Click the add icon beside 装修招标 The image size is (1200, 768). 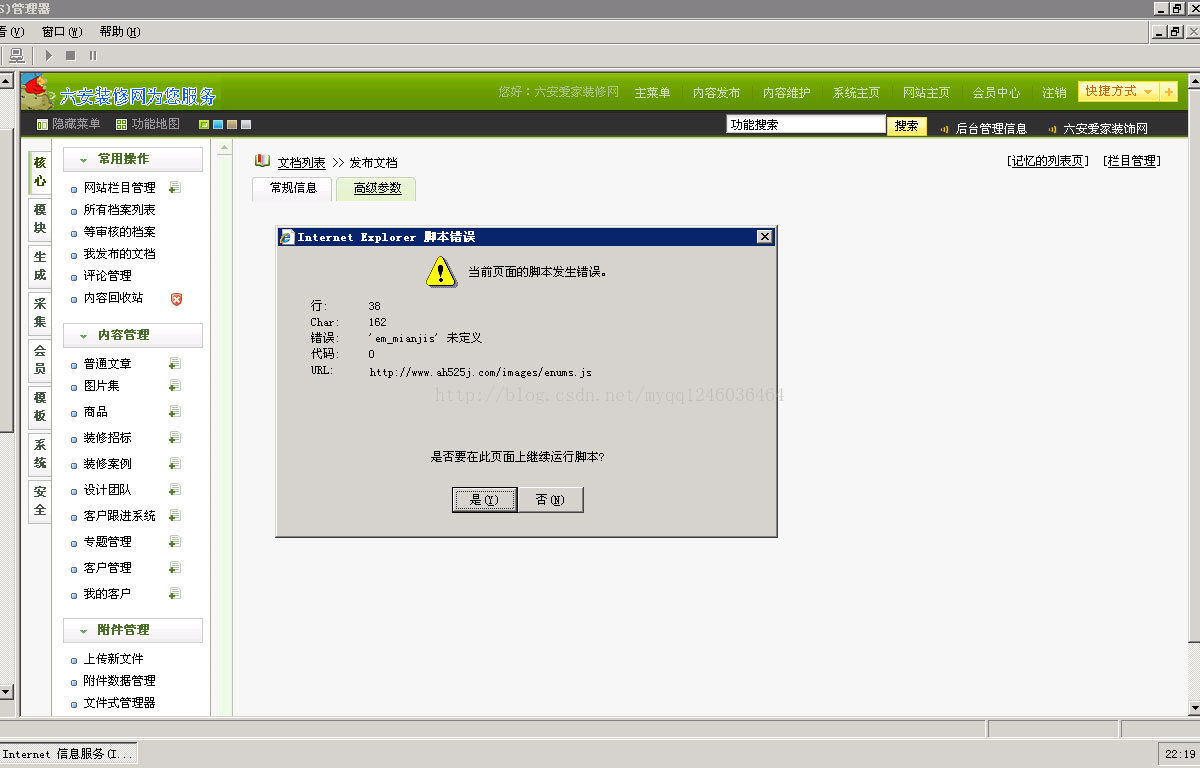pyautogui.click(x=175, y=437)
